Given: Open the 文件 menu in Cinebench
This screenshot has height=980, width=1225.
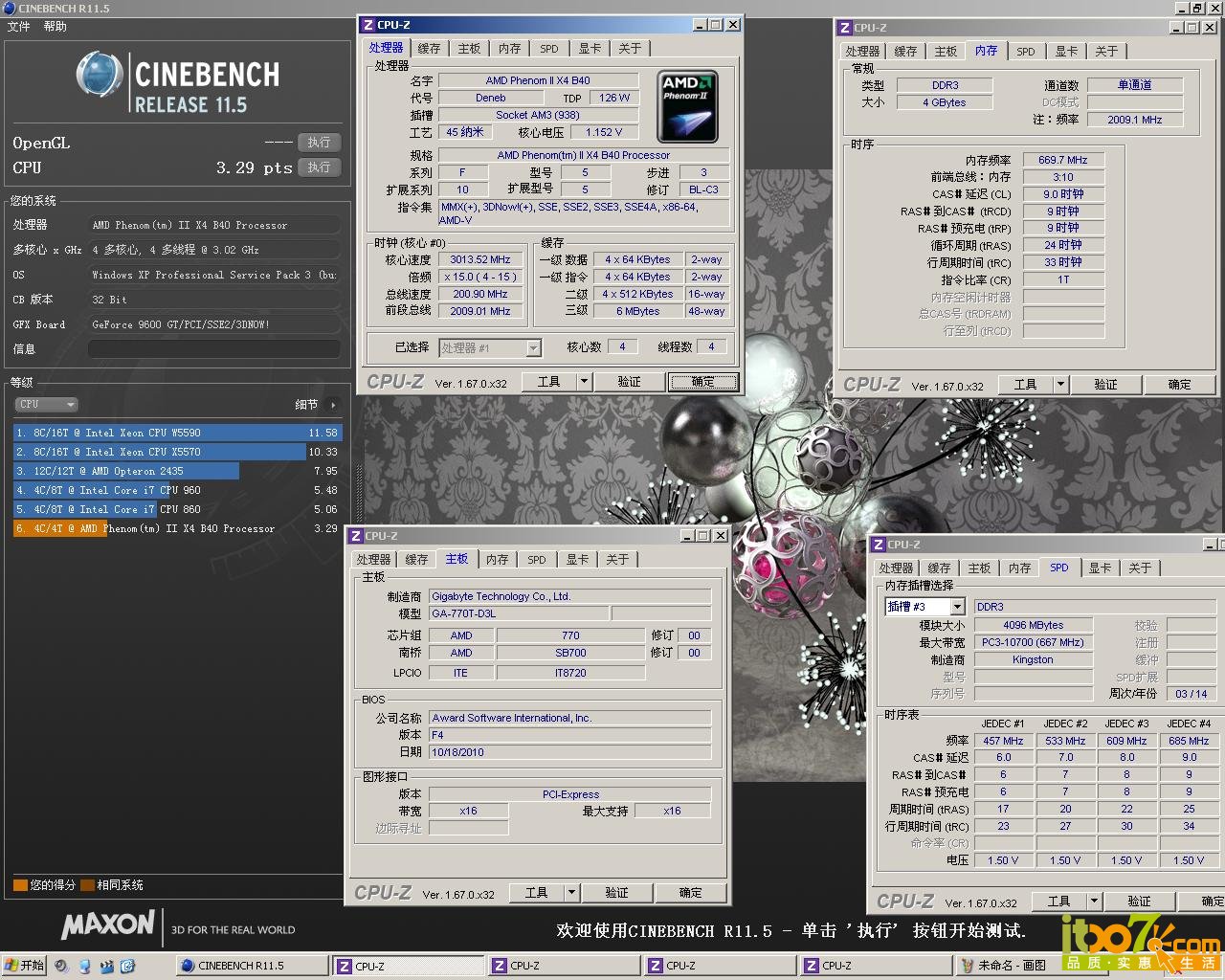Looking at the screenshot, I should pyautogui.click(x=19, y=27).
